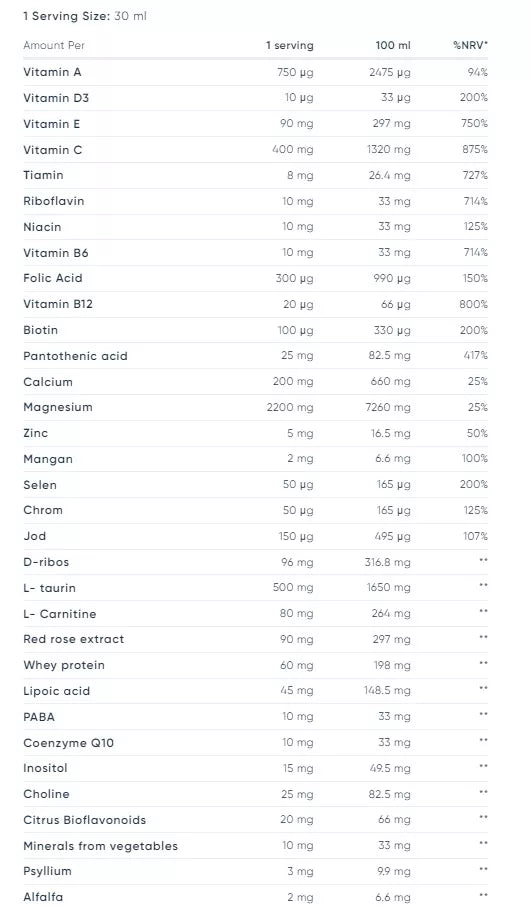Select the Vitamin B12 800% value
Image resolution: width=531 pixels, height=906 pixels.
473,304
